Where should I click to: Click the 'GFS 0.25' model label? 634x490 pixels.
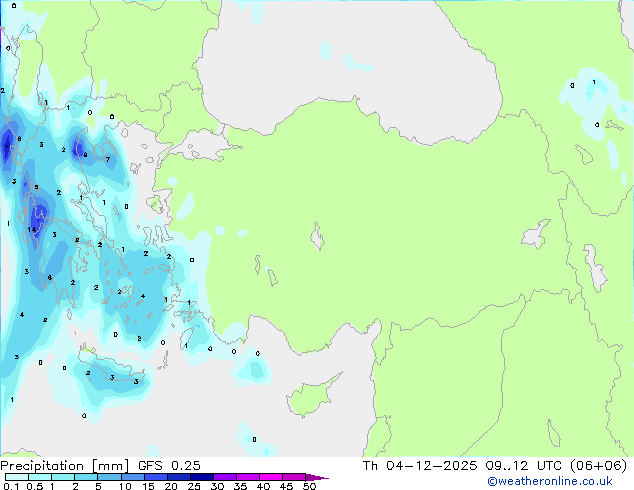pyautogui.click(x=169, y=466)
